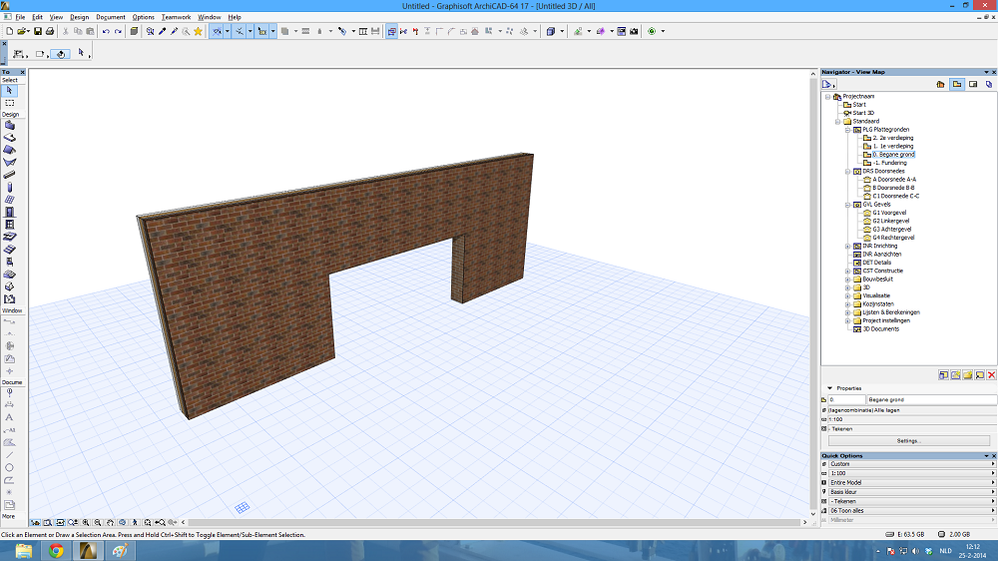Click the red X delete icon in Navigator
998x561 pixels.
pyautogui.click(x=991, y=375)
